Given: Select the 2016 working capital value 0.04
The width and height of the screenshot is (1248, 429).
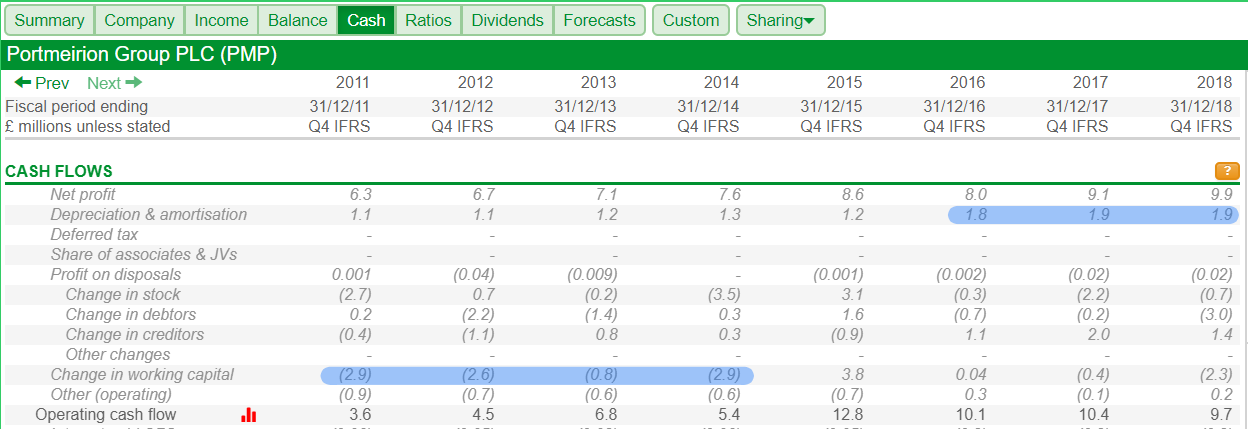Looking at the screenshot, I should click(x=971, y=374).
